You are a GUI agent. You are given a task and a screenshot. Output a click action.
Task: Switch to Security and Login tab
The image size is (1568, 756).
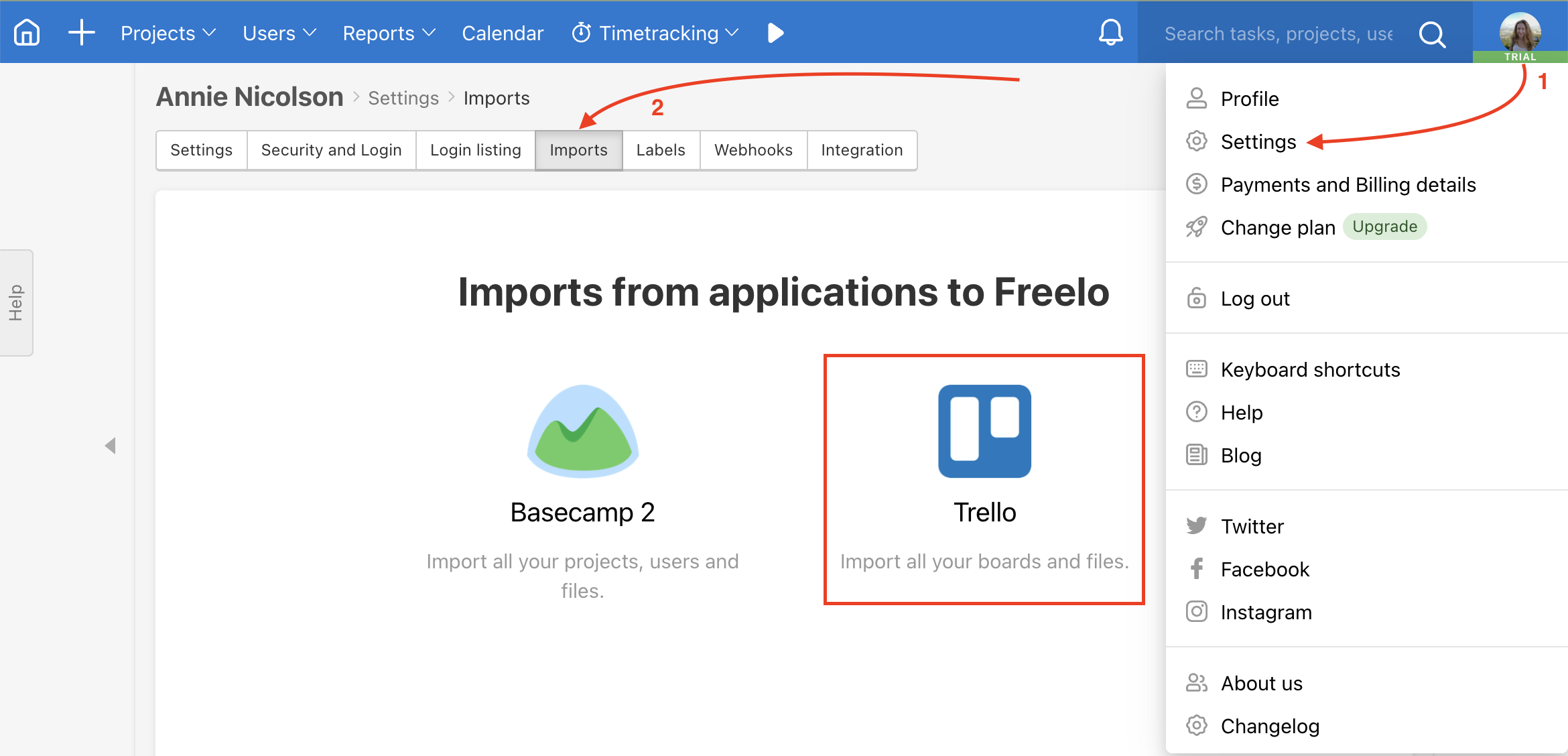(332, 150)
